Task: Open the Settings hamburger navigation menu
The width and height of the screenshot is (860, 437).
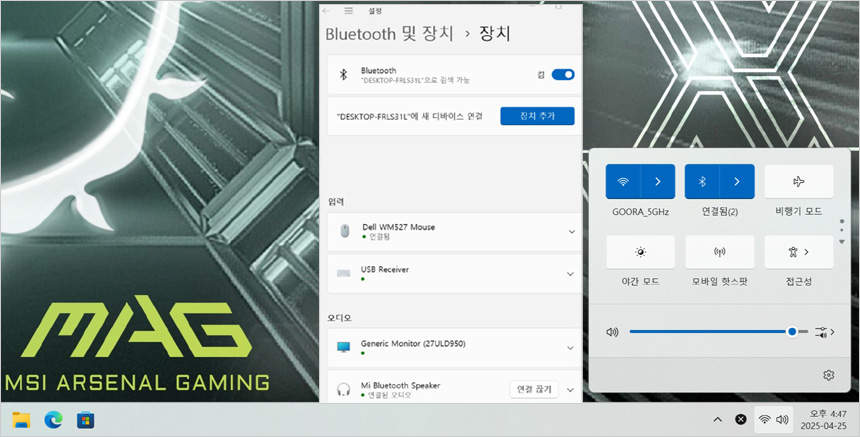Action: [x=348, y=10]
